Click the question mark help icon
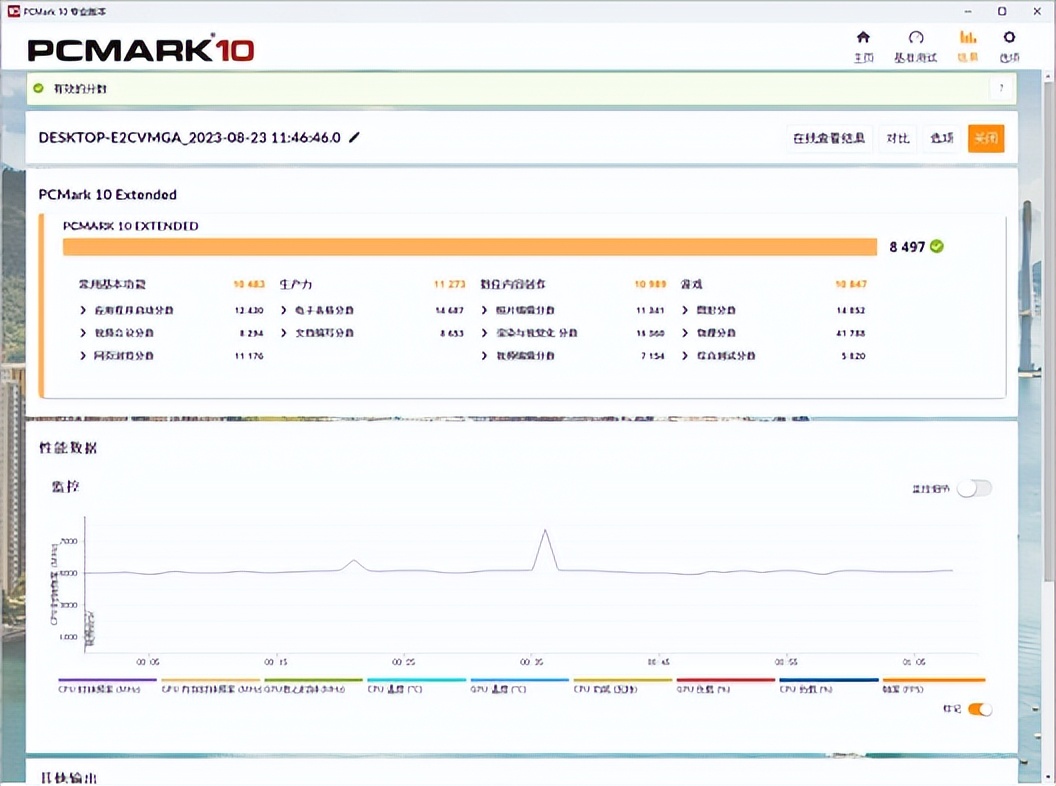 tap(1001, 89)
